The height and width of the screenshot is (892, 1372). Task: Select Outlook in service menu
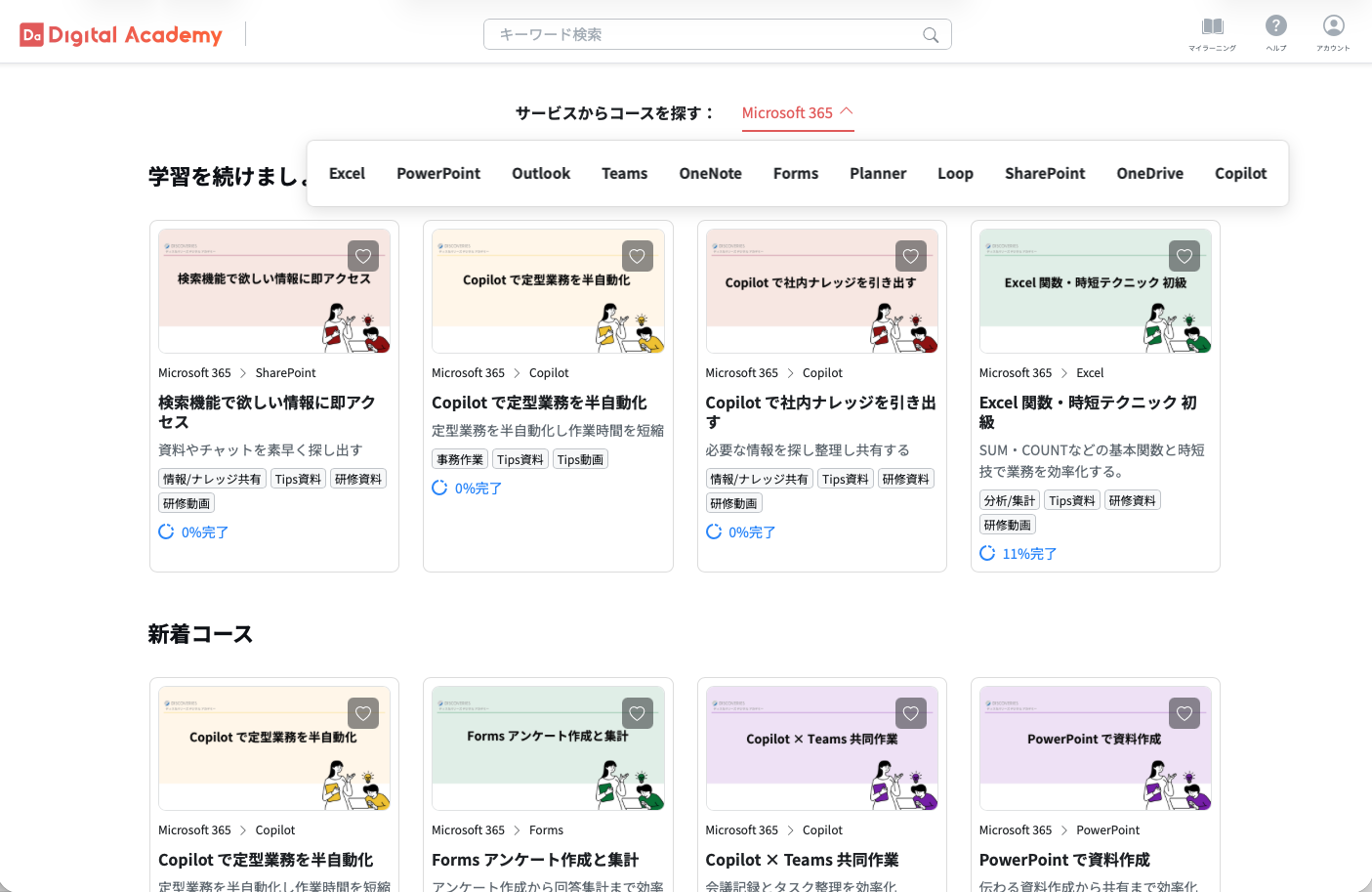(541, 173)
